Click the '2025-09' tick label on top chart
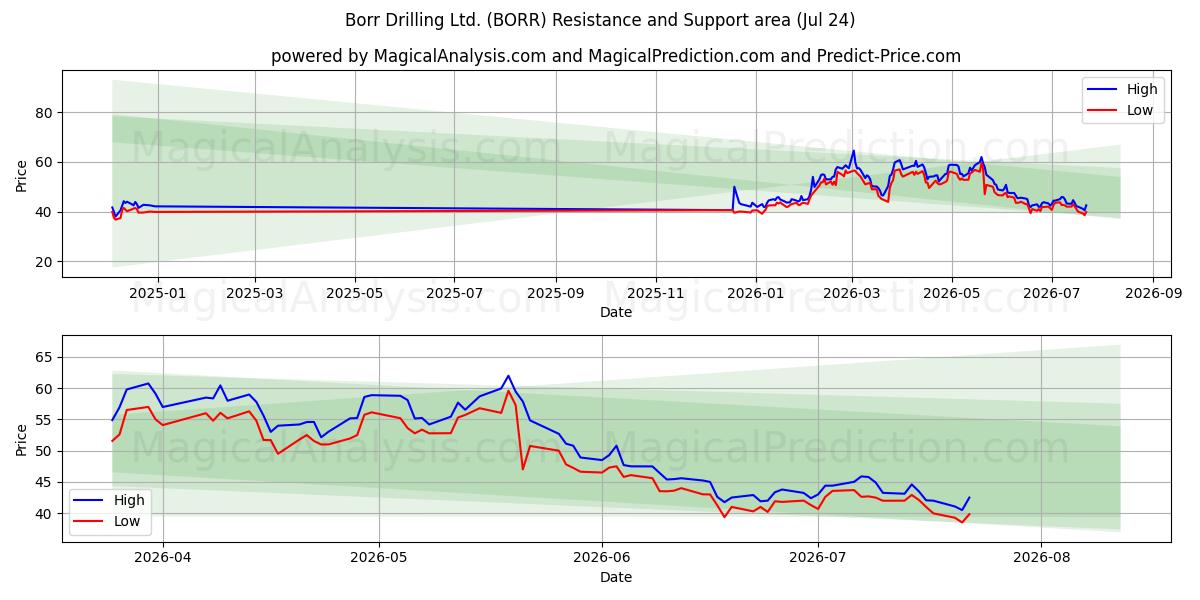Viewport: 1200px width, 600px height. (x=556, y=294)
